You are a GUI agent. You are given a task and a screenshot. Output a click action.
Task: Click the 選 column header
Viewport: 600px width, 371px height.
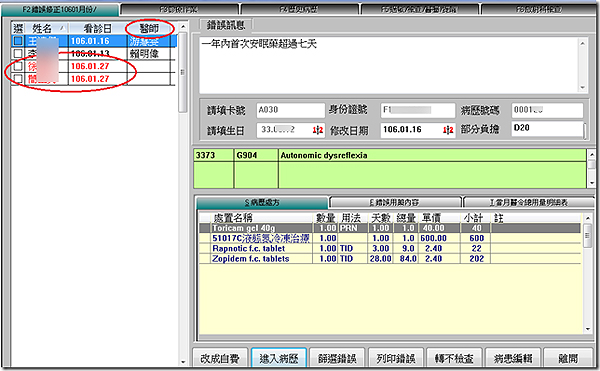click(18, 28)
